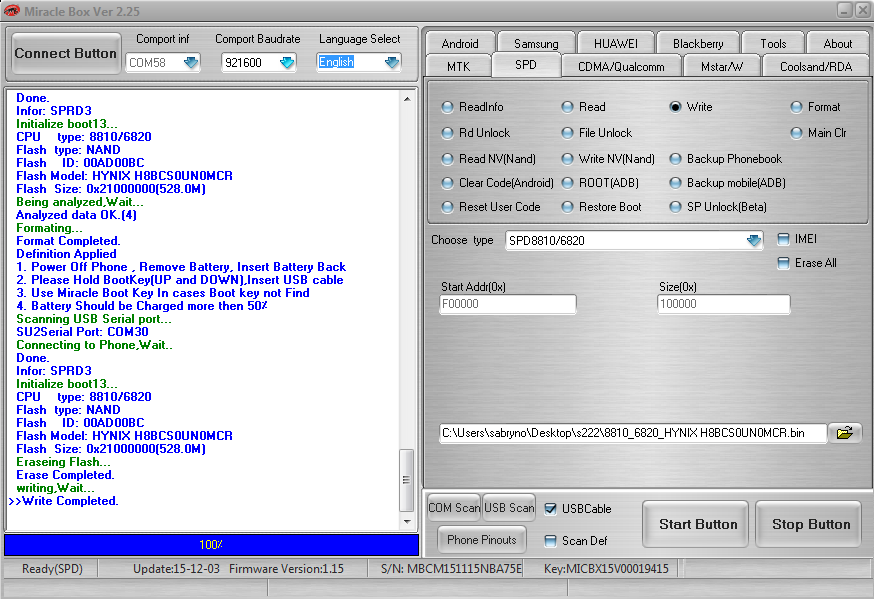
Task: Open the Blackberry tab
Action: (698, 43)
